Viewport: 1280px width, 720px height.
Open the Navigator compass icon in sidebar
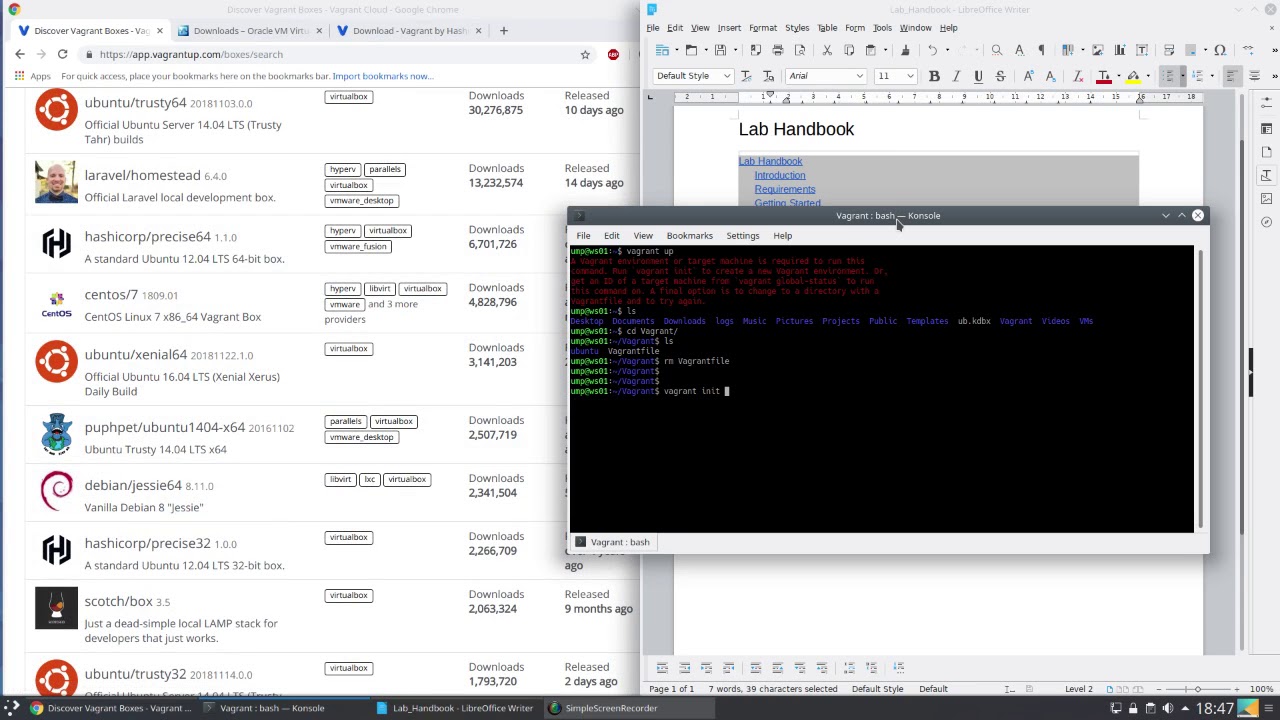click(1266, 222)
